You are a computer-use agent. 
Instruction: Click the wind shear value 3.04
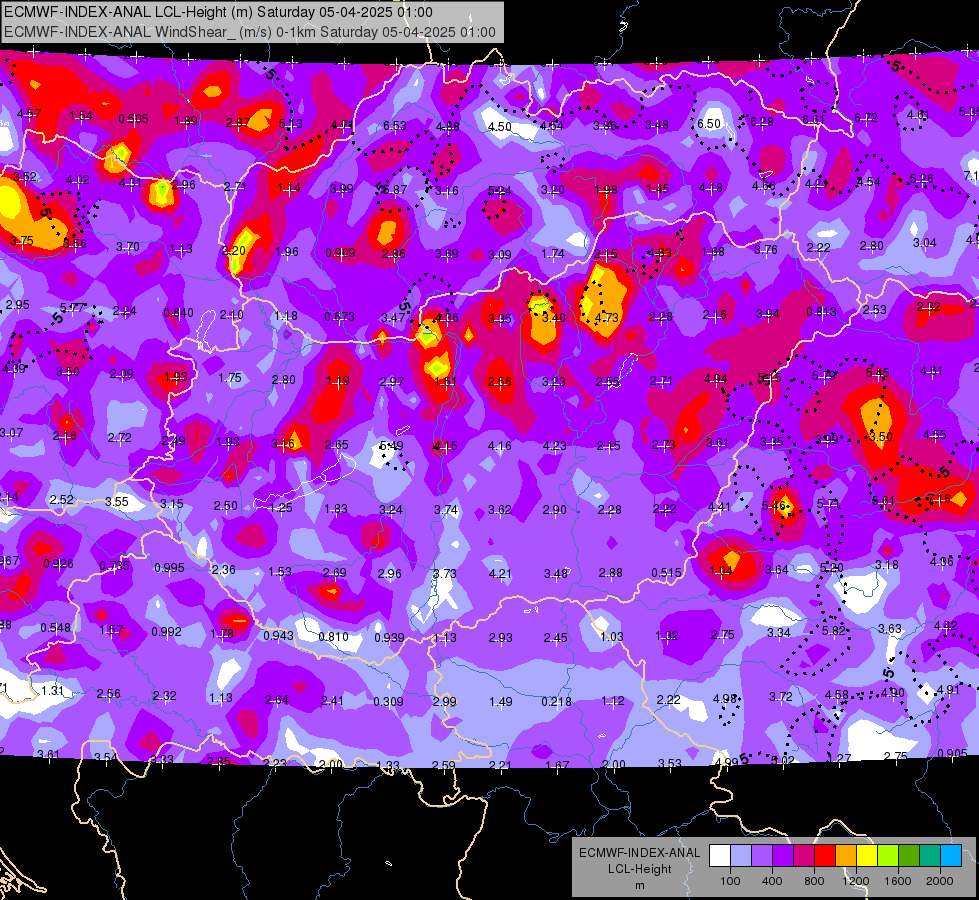pyautogui.click(x=925, y=243)
